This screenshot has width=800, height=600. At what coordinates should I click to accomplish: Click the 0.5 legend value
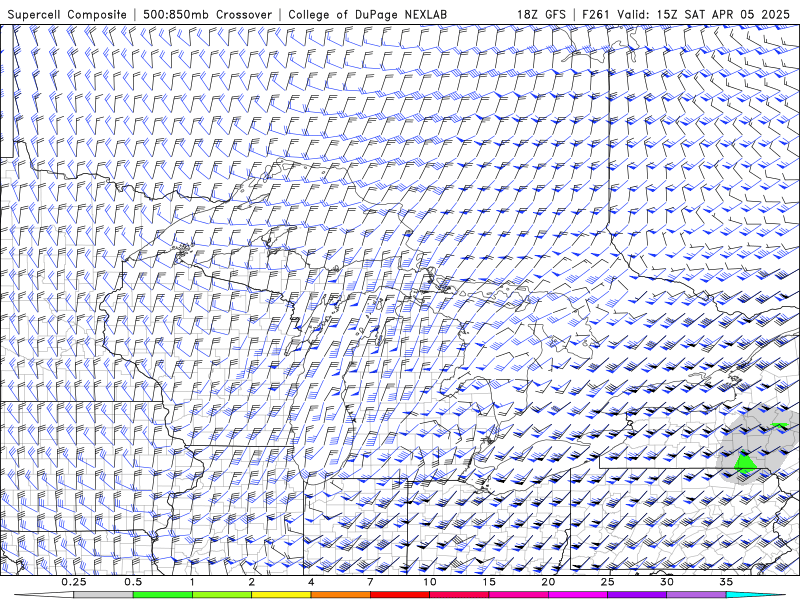point(133,582)
